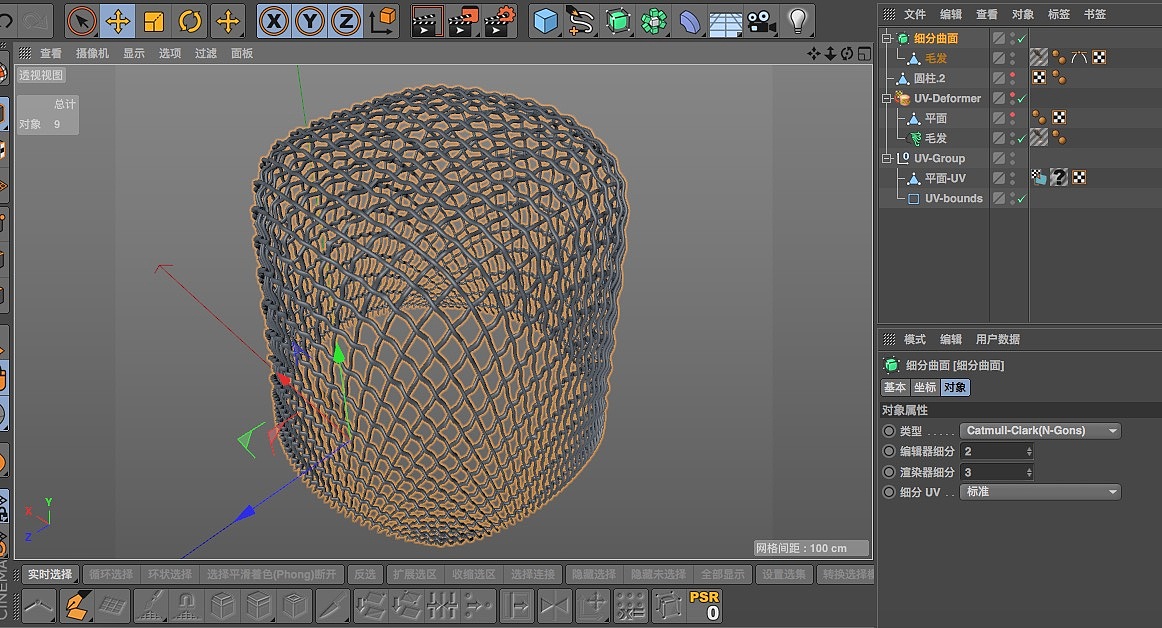Toggle 细分曲面 enable checkmark
Image resolution: width=1162 pixels, height=628 pixels.
[x=1023, y=39]
